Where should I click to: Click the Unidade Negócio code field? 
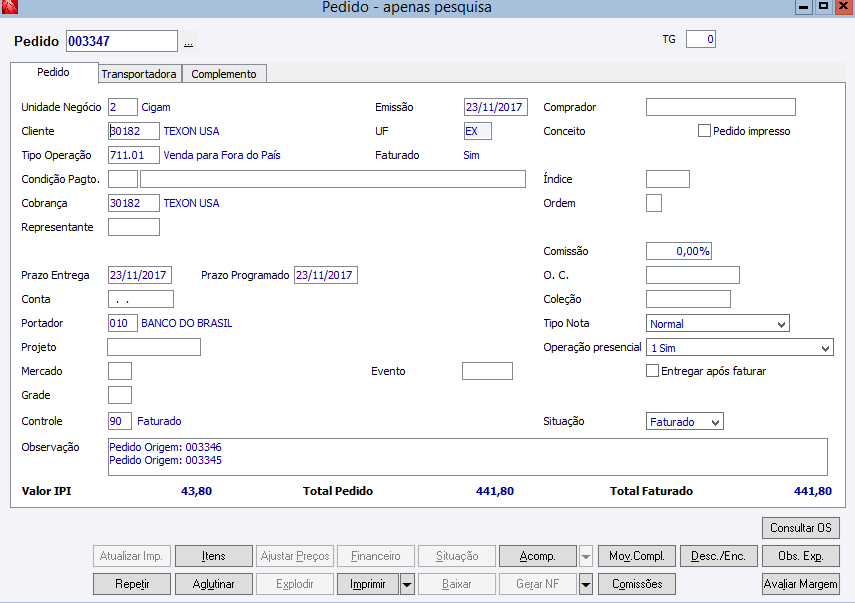pyautogui.click(x=123, y=107)
